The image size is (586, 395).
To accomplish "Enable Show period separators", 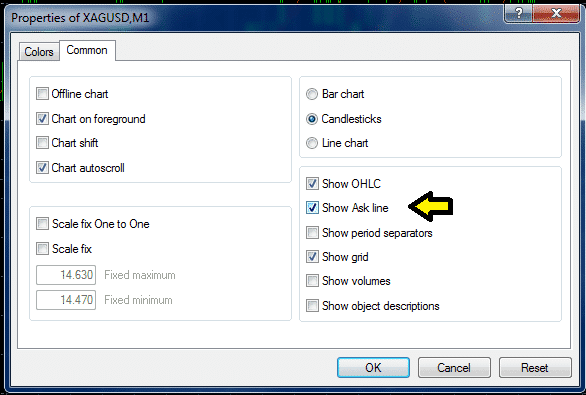I will [312, 232].
